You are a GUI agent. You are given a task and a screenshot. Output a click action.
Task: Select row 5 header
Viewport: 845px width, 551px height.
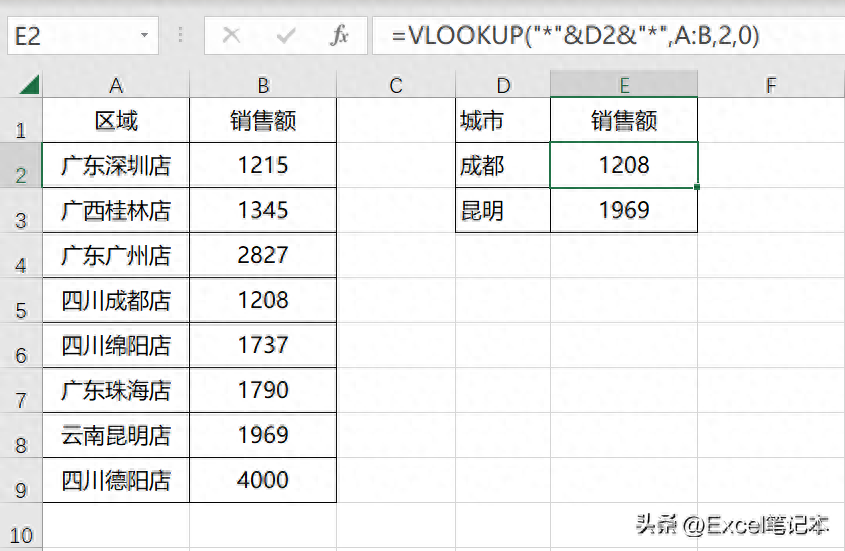(x=20, y=300)
